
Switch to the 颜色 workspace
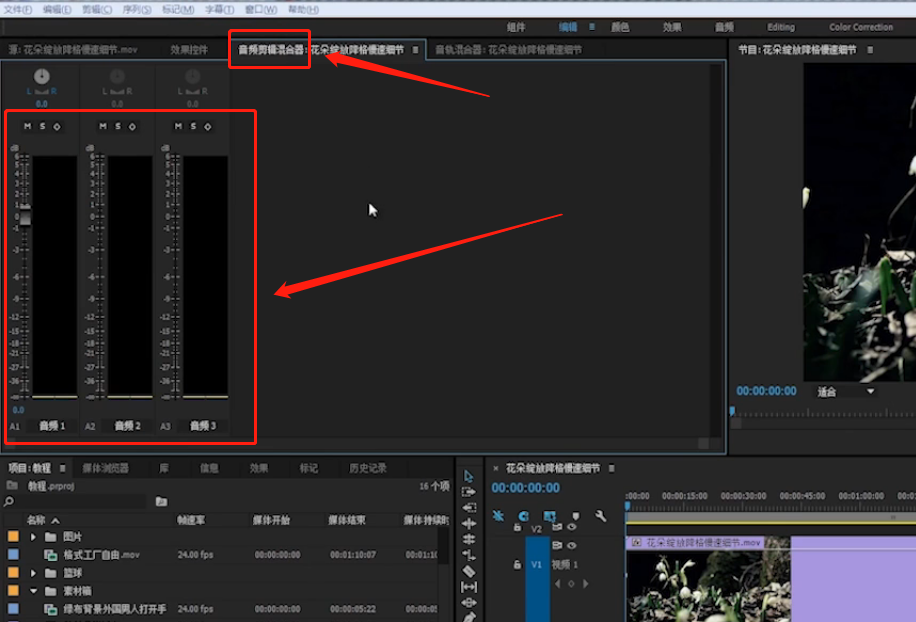(x=620, y=27)
